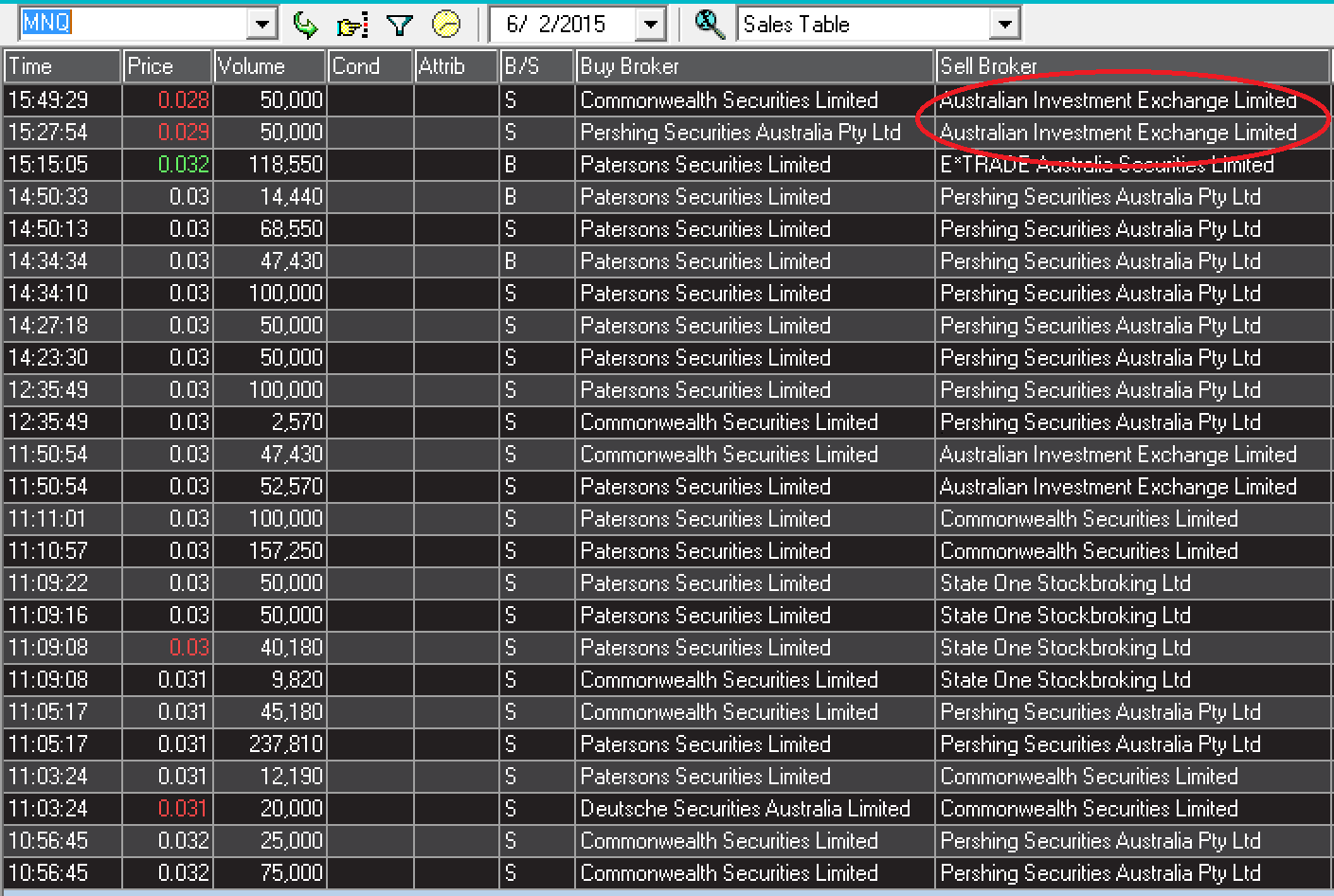The width and height of the screenshot is (1334, 896).
Task: Click the green refresh arrow icon
Action: pyautogui.click(x=306, y=25)
